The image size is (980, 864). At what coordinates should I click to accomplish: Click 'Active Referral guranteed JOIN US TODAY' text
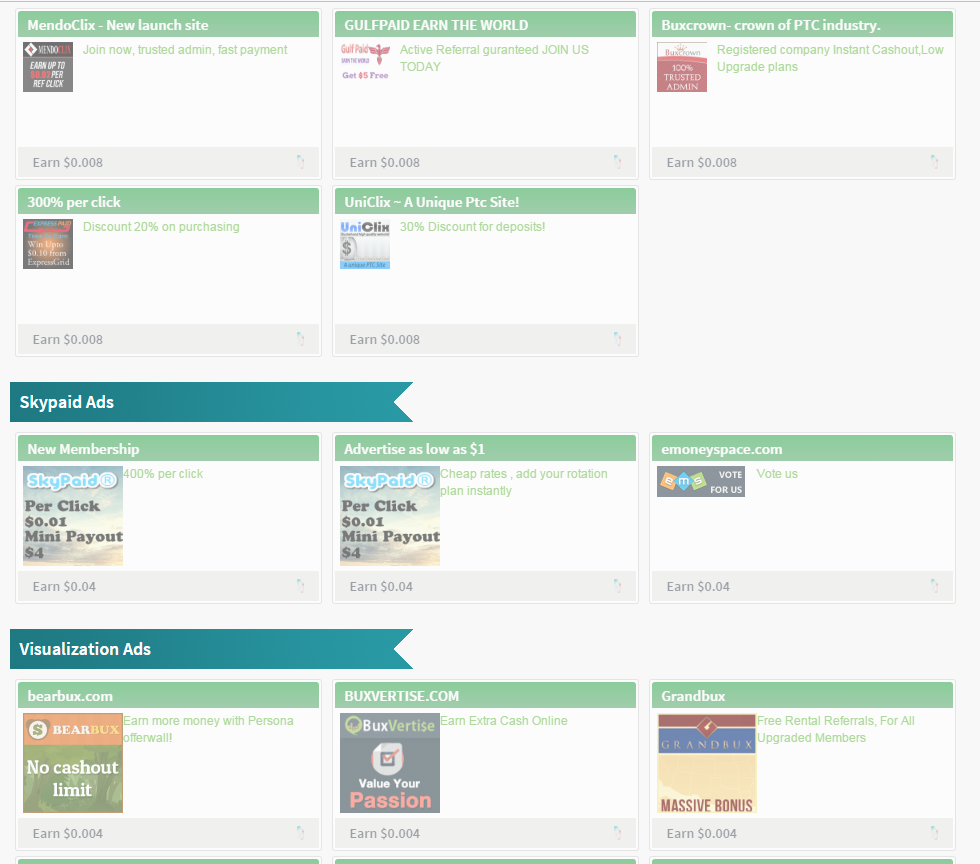coord(494,58)
